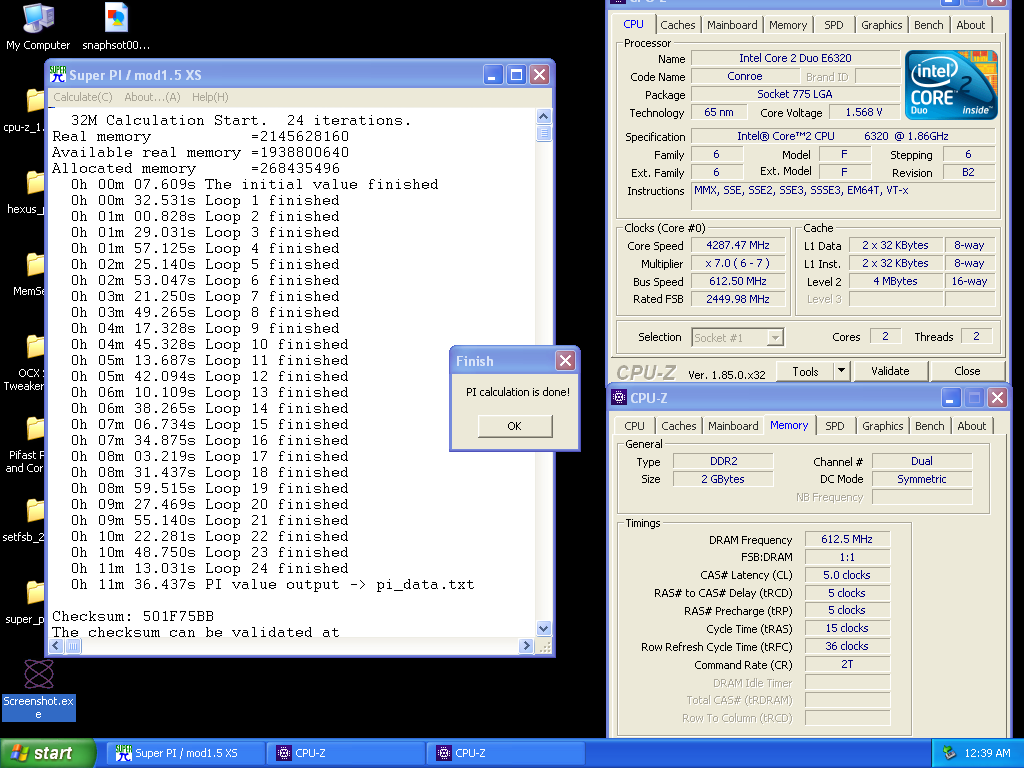Screen dimensions: 1024x768
Task: Expand the Tools dropdown arrow
Action: 842,371
